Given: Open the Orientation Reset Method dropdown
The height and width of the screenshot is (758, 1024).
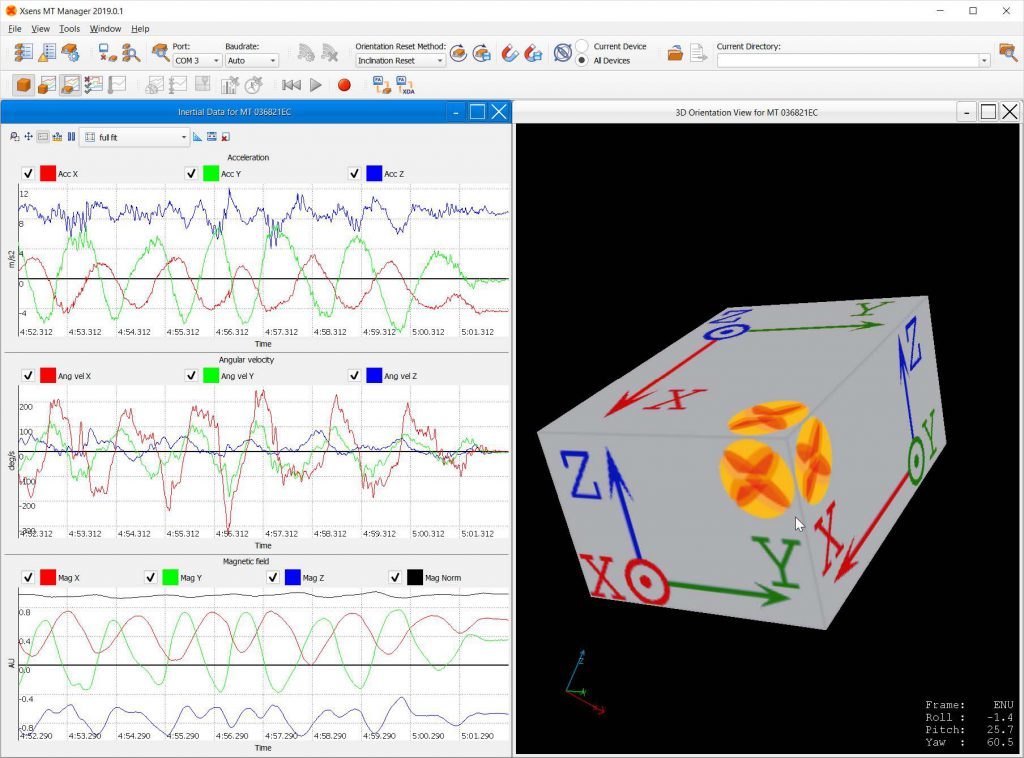Looking at the screenshot, I should point(400,61).
